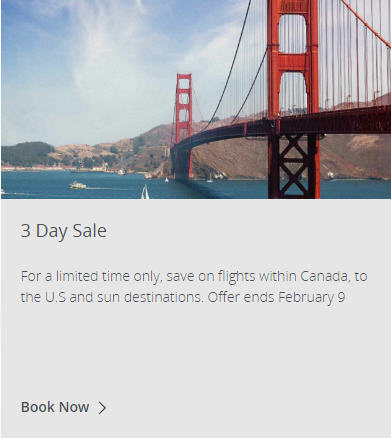Click the white sailboat at photo bottom
Screen dimensions: 391x438
pyautogui.click(x=145, y=192)
